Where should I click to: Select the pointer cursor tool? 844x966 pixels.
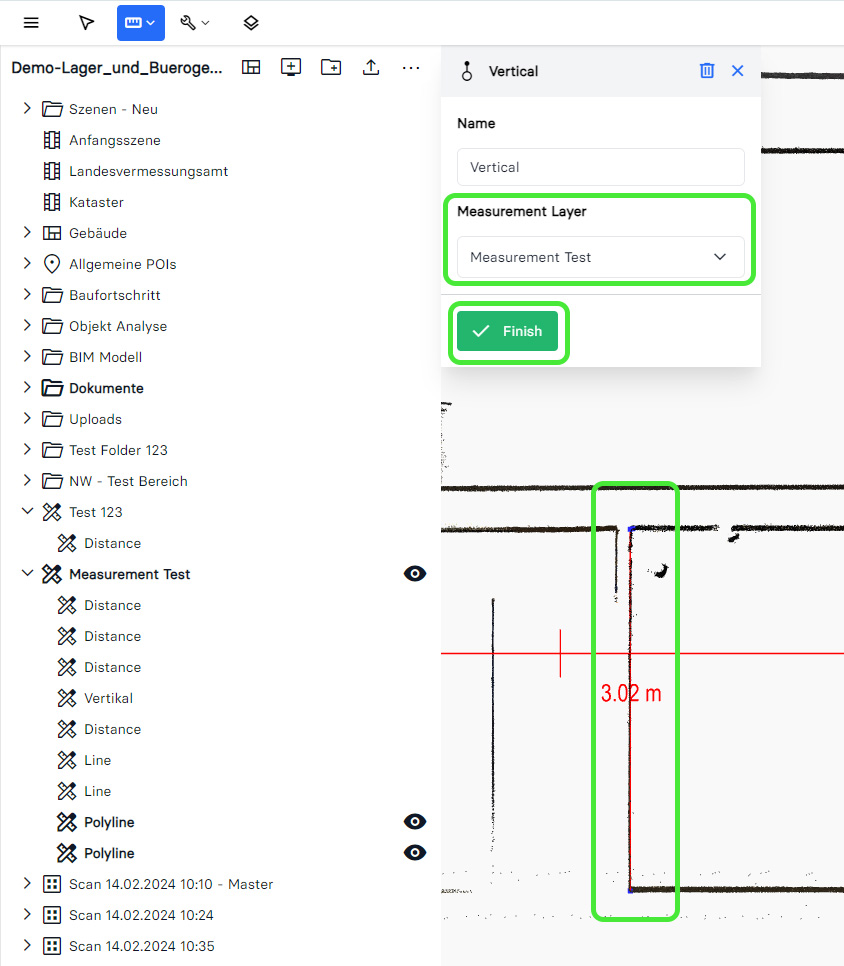pos(87,23)
